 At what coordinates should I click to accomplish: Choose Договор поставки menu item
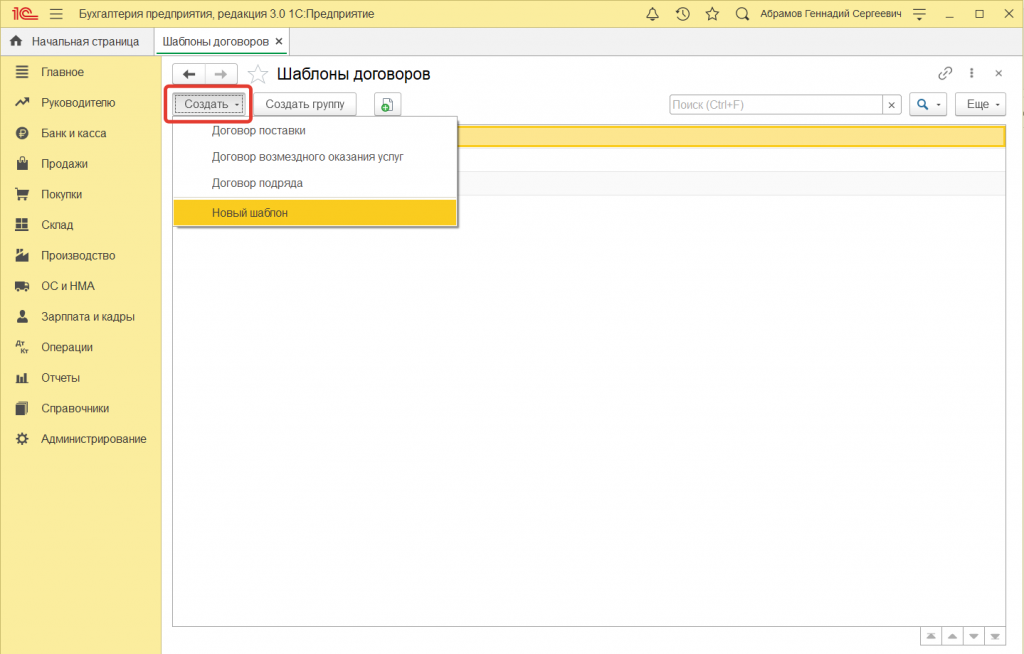click(258, 130)
